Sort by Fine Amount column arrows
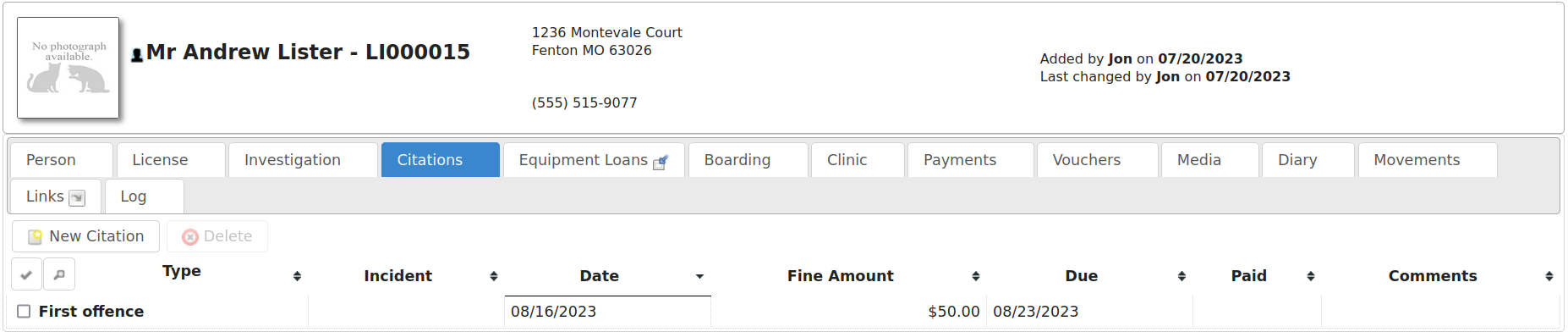This screenshot has height=332, width=1568. coord(975,276)
